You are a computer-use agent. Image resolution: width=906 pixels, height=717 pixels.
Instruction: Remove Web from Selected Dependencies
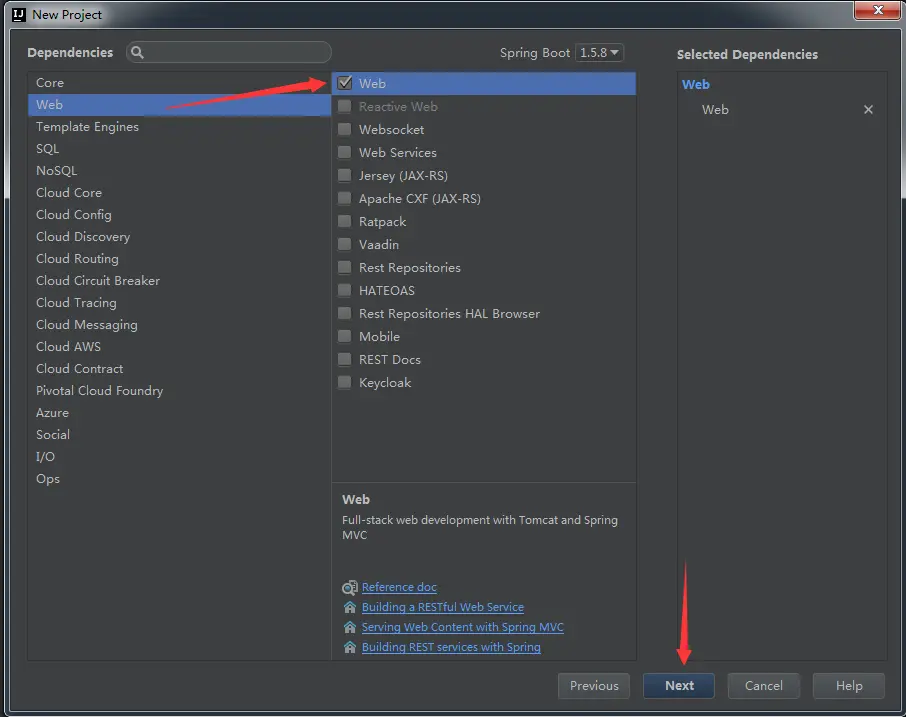(868, 110)
